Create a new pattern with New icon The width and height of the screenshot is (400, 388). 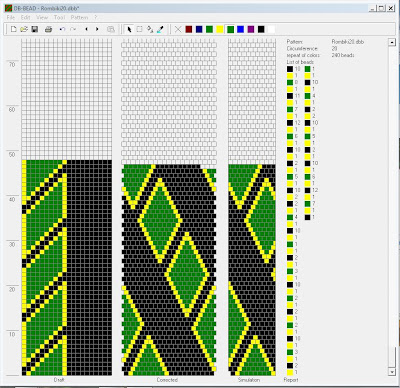pyautogui.click(x=13, y=29)
